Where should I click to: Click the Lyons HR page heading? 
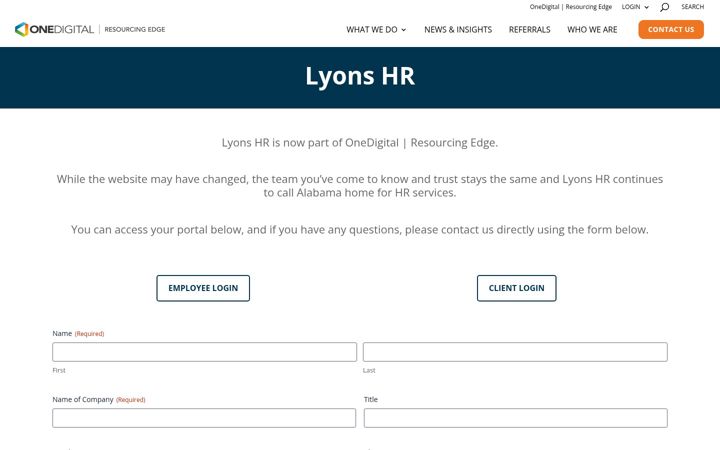tap(360, 76)
